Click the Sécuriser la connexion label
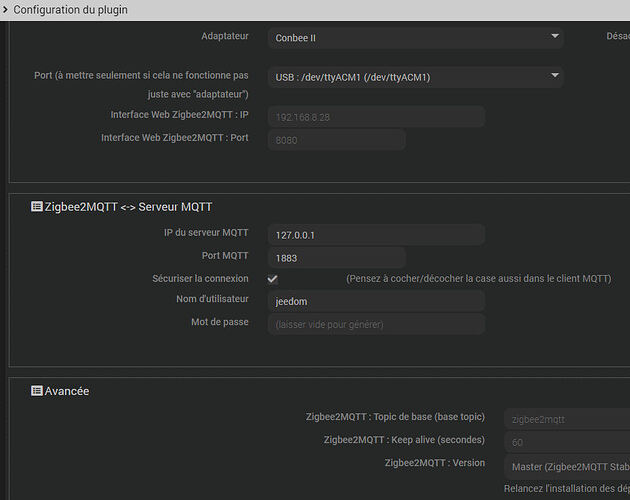 200,279
